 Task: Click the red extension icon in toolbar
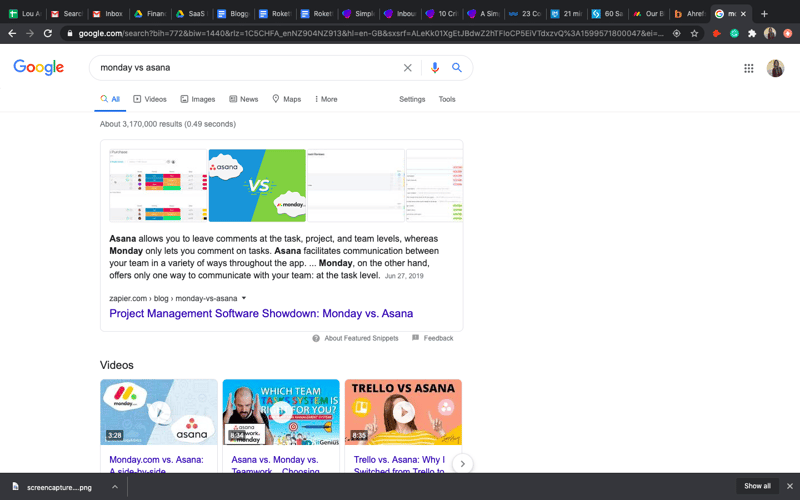[x=716, y=34]
